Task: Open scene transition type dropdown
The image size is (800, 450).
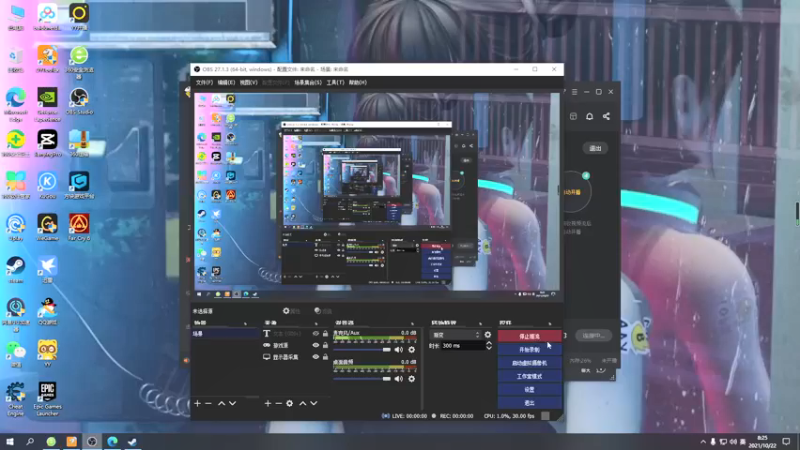Action: 456,335
